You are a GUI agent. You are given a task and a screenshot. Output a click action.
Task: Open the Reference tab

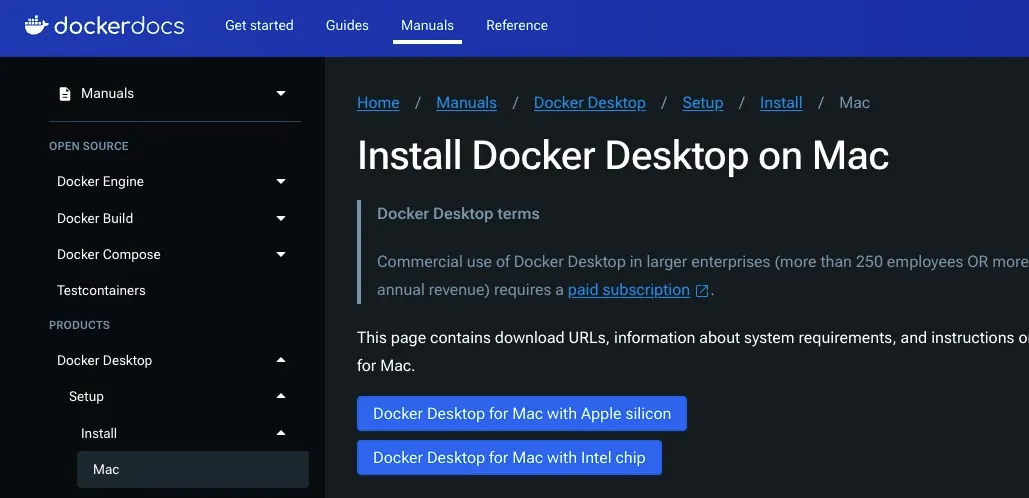pyautogui.click(x=517, y=25)
